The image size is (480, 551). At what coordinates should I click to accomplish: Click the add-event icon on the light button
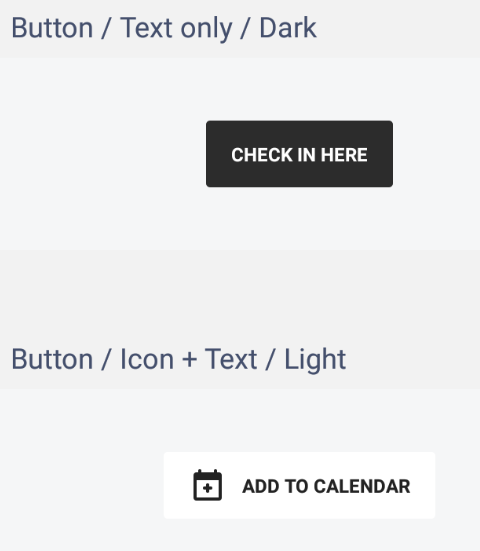208,485
